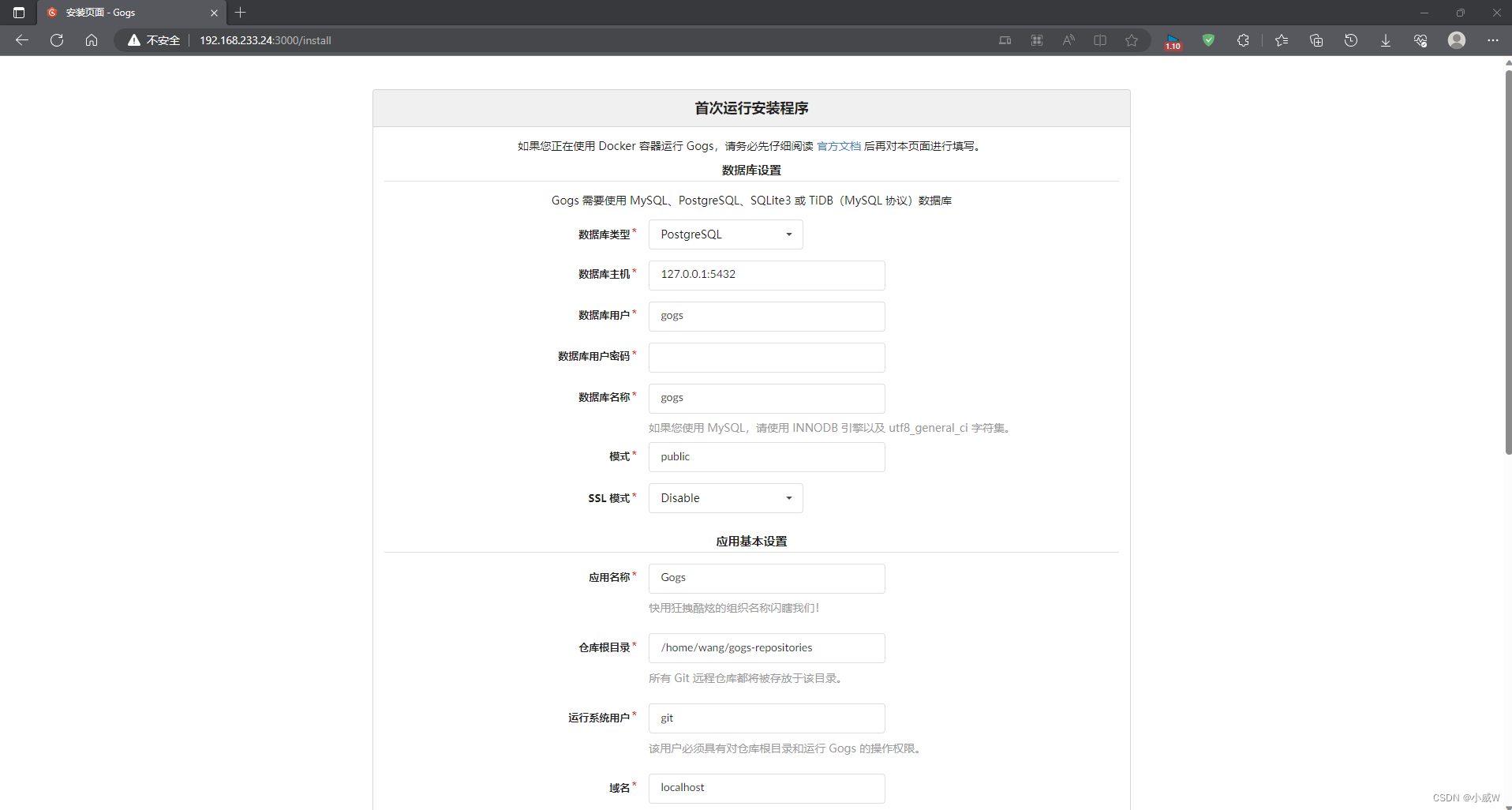Close the 安装页面 - Gogs tab
This screenshot has width=1512, height=810.
(214, 13)
